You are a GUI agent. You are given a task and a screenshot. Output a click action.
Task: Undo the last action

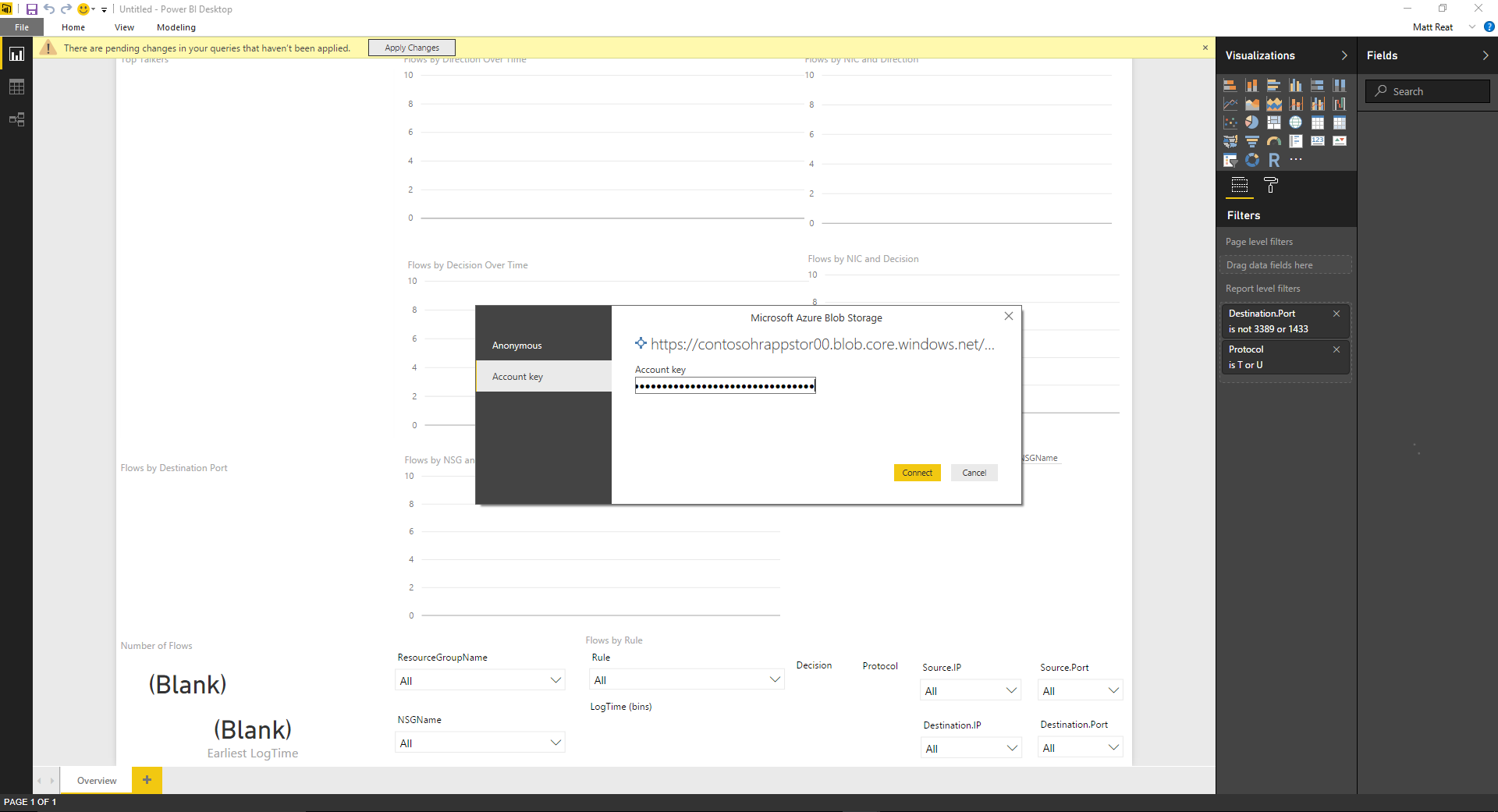pyautogui.click(x=49, y=9)
